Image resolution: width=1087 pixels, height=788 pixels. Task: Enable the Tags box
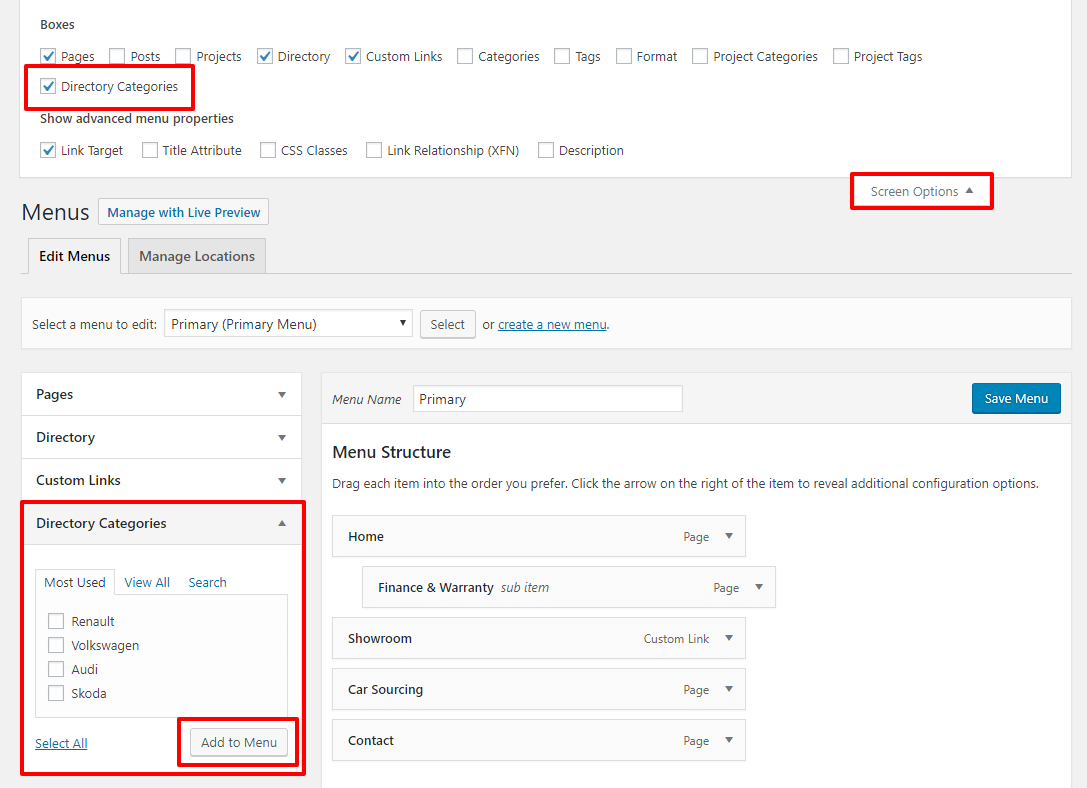point(562,56)
